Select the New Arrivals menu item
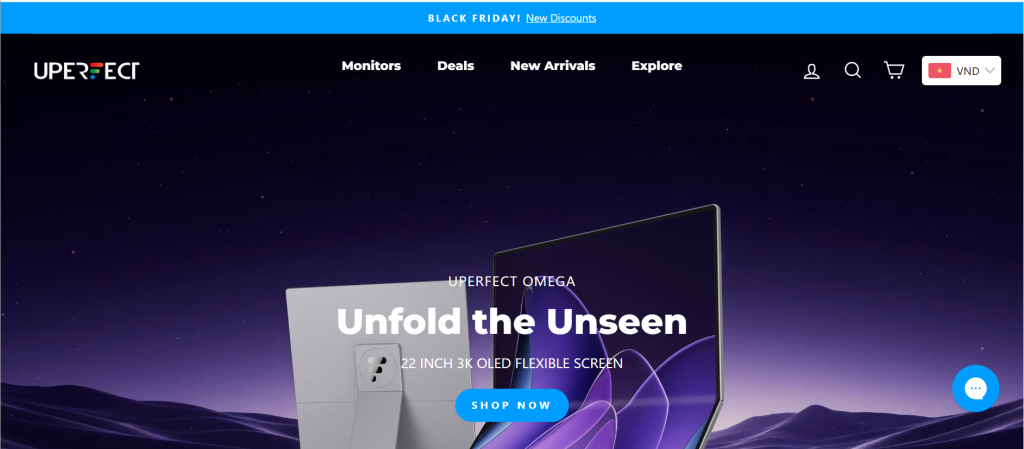 pyautogui.click(x=552, y=66)
